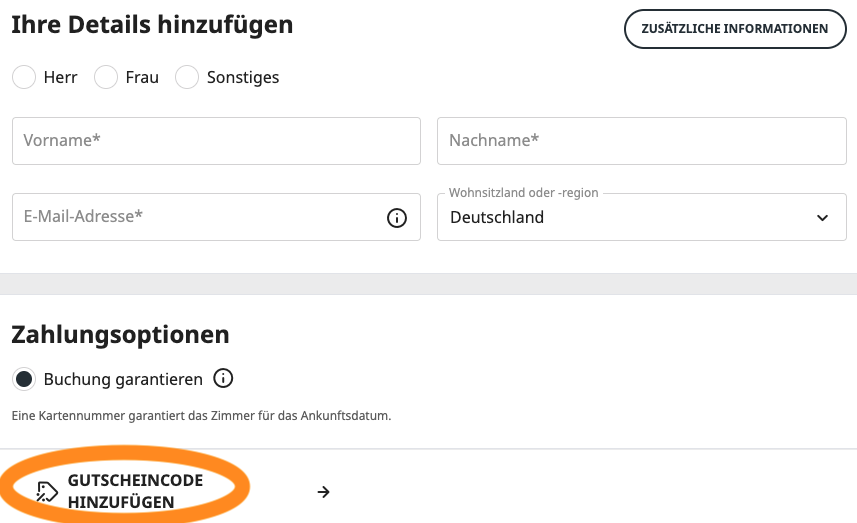Viewport: 857px width, 523px height.
Task: Click the Frau label text
Action: (142, 77)
